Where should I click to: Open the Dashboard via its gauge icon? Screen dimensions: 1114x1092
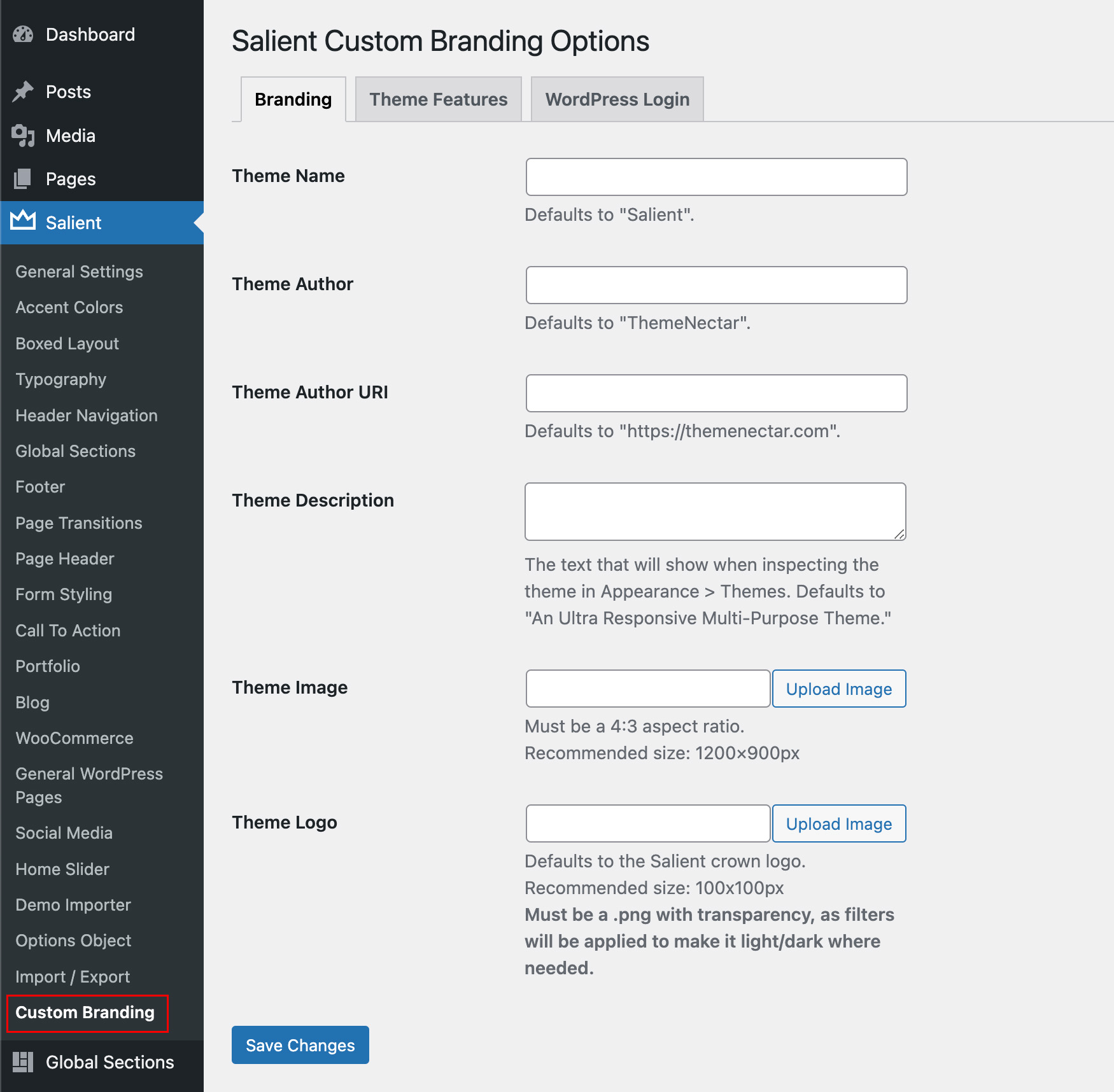22,34
